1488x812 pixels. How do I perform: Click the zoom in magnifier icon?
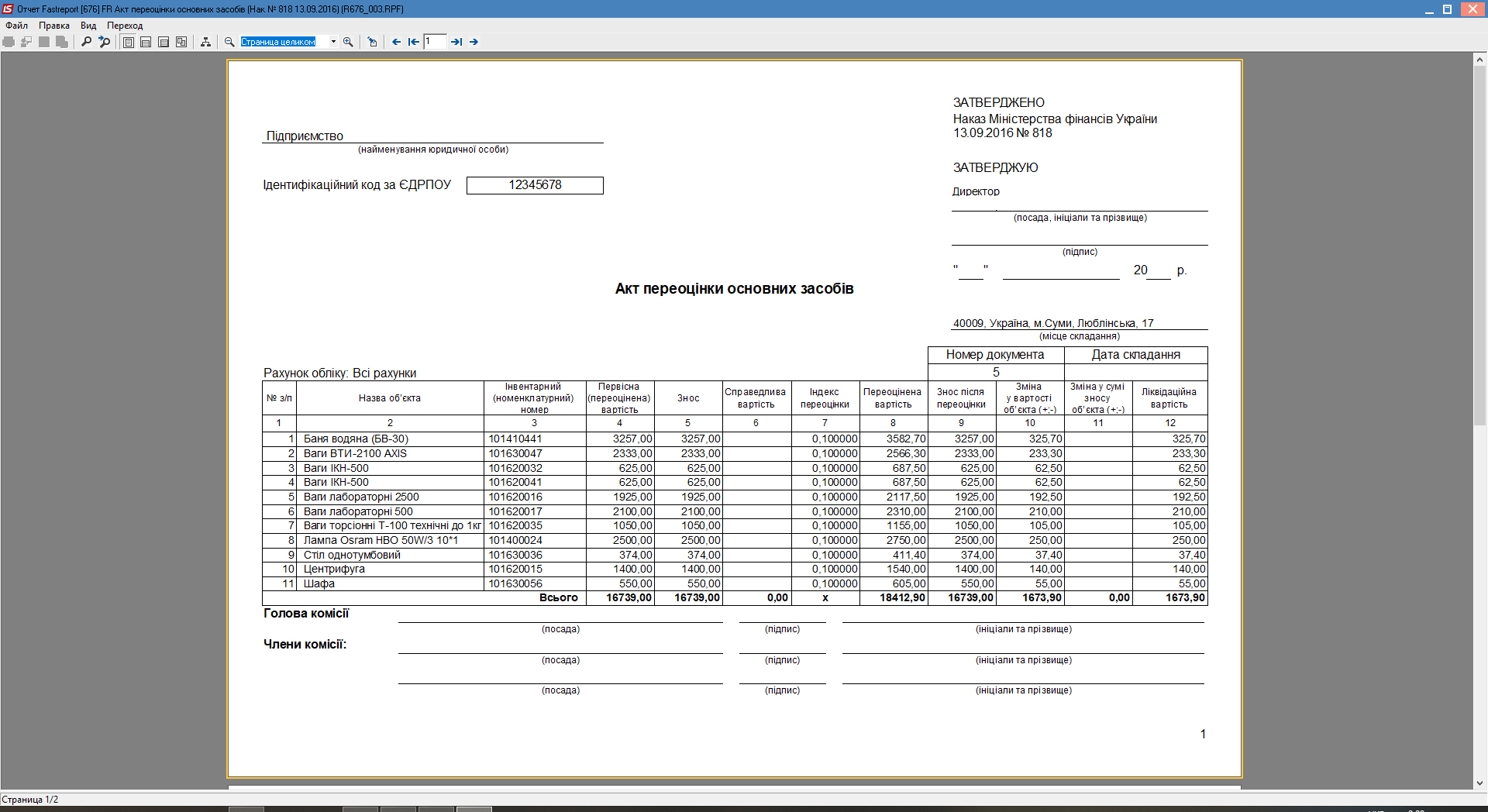pos(348,42)
